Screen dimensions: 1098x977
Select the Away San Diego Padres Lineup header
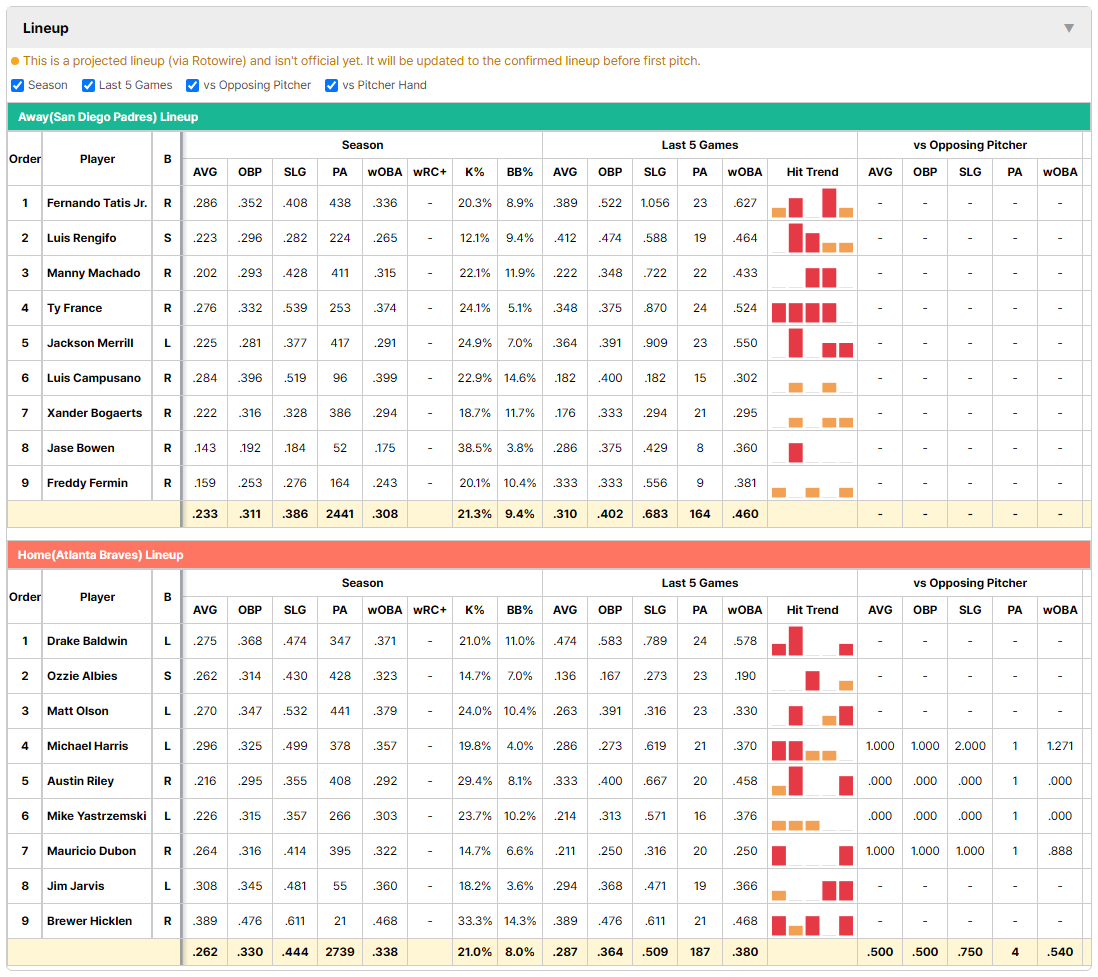tap(549, 117)
